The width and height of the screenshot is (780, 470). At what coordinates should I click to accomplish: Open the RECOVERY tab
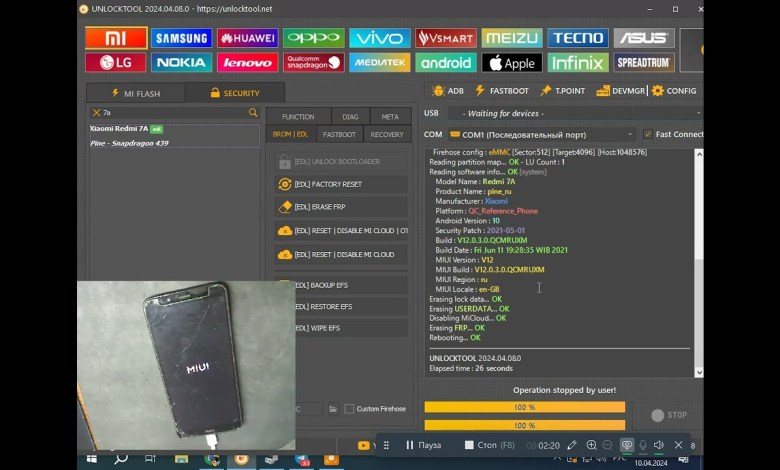pos(386,134)
